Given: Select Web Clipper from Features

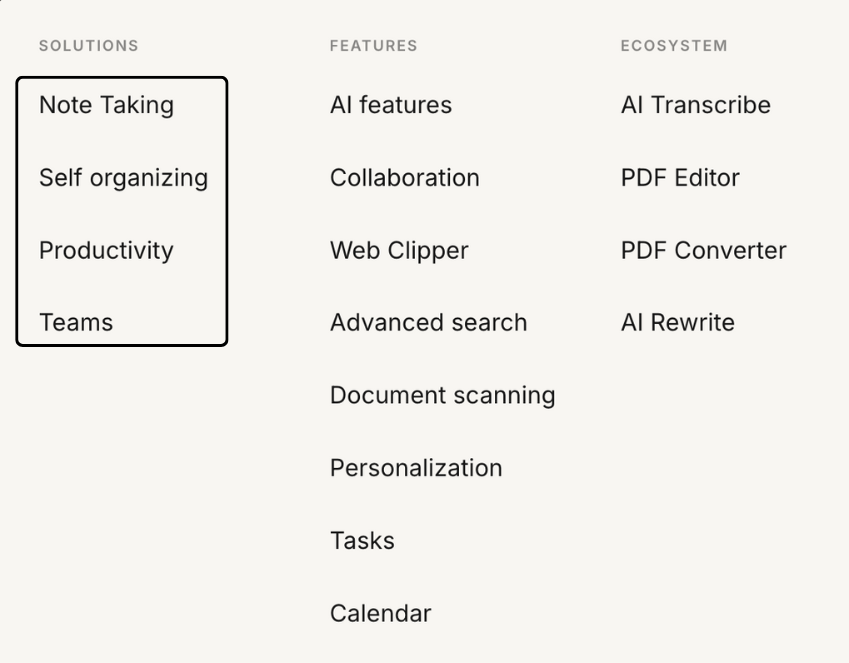Looking at the screenshot, I should (398, 250).
